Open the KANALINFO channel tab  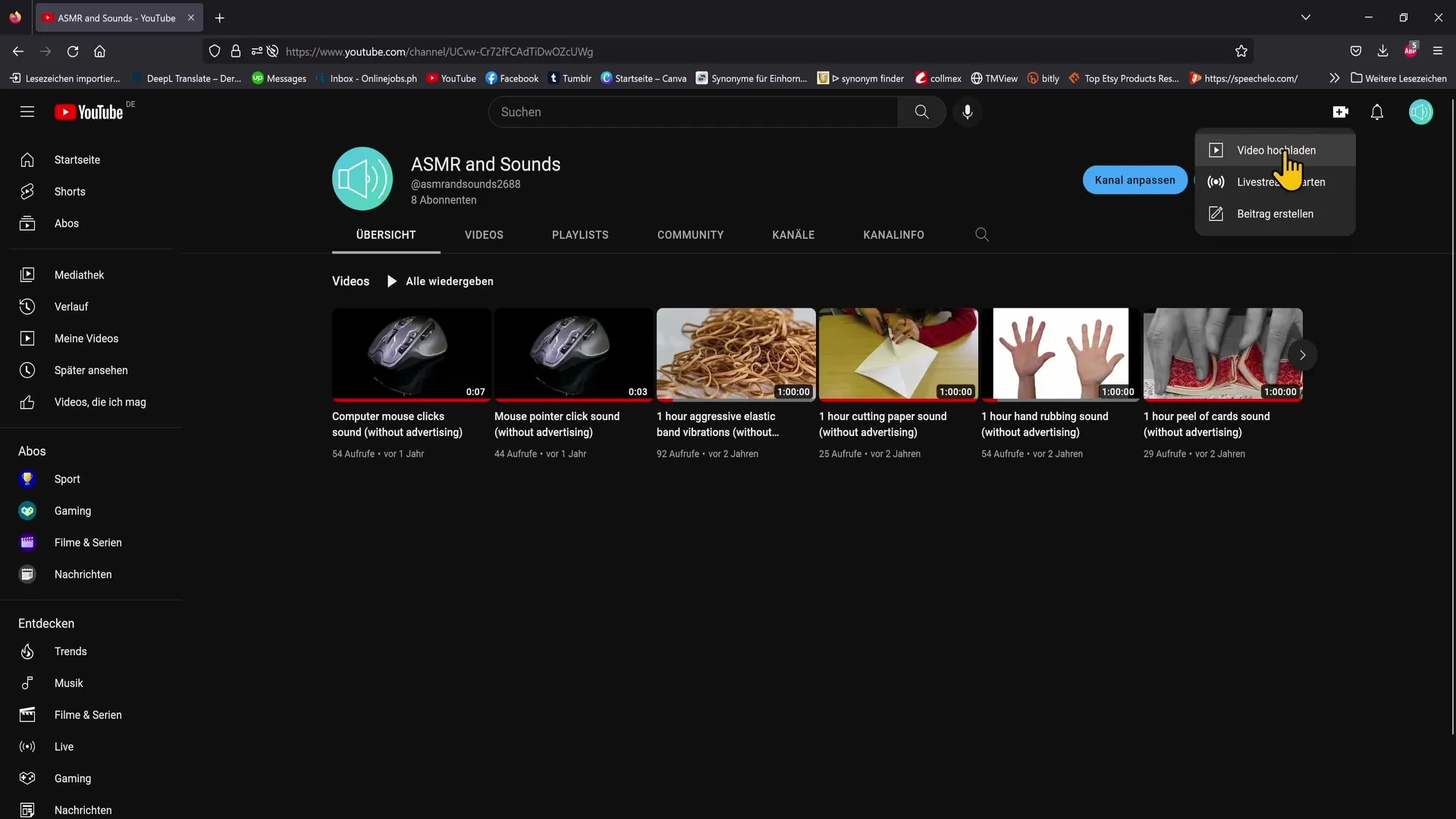(893, 234)
